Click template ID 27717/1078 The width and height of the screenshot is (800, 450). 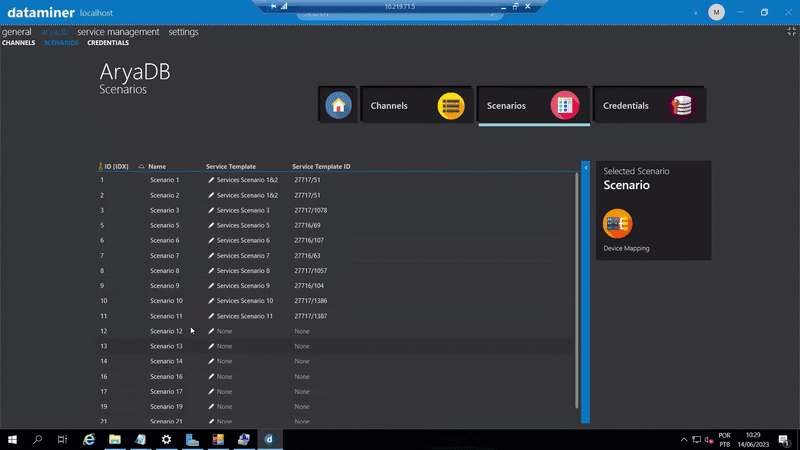point(311,210)
